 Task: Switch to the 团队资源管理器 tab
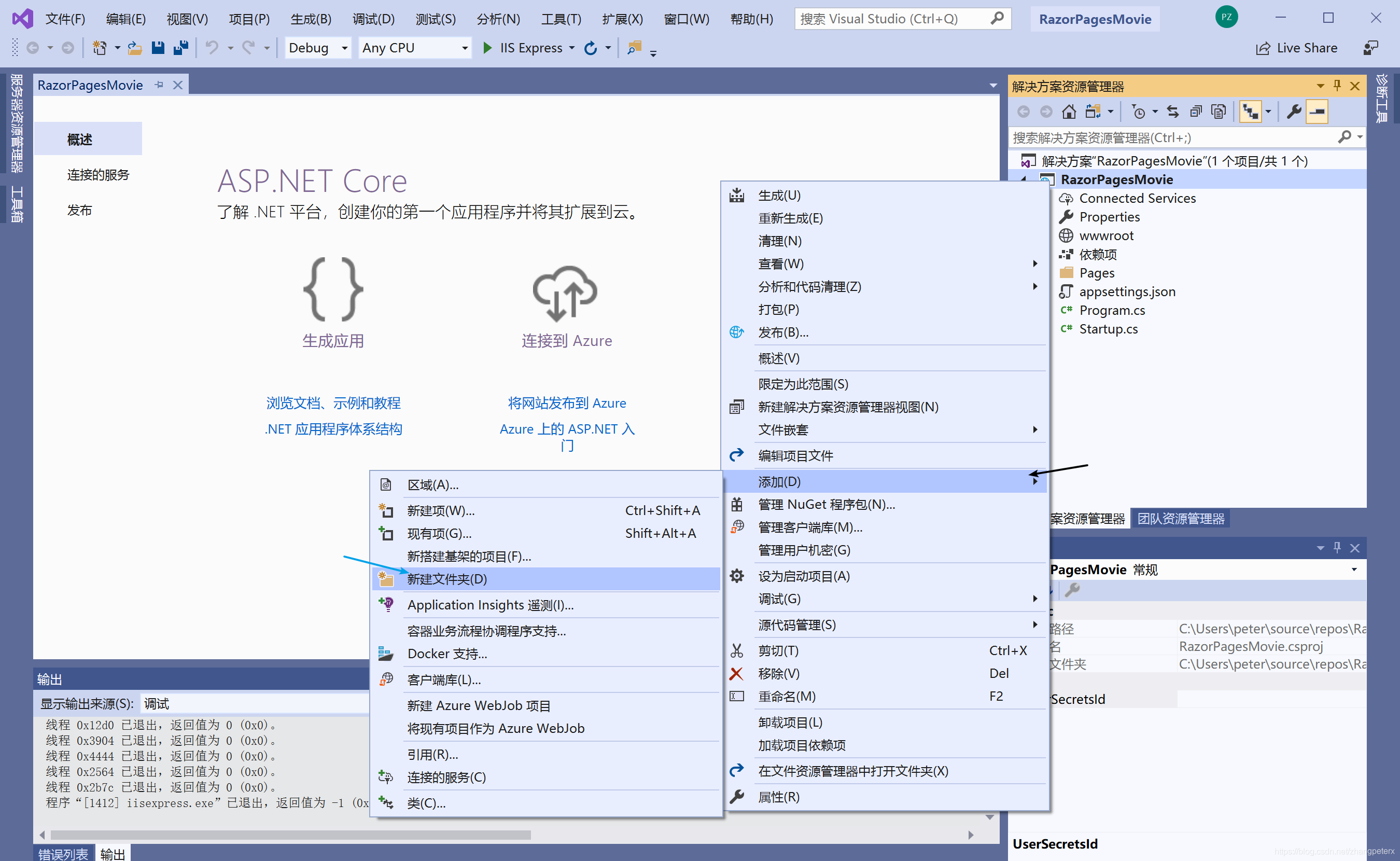1180,518
